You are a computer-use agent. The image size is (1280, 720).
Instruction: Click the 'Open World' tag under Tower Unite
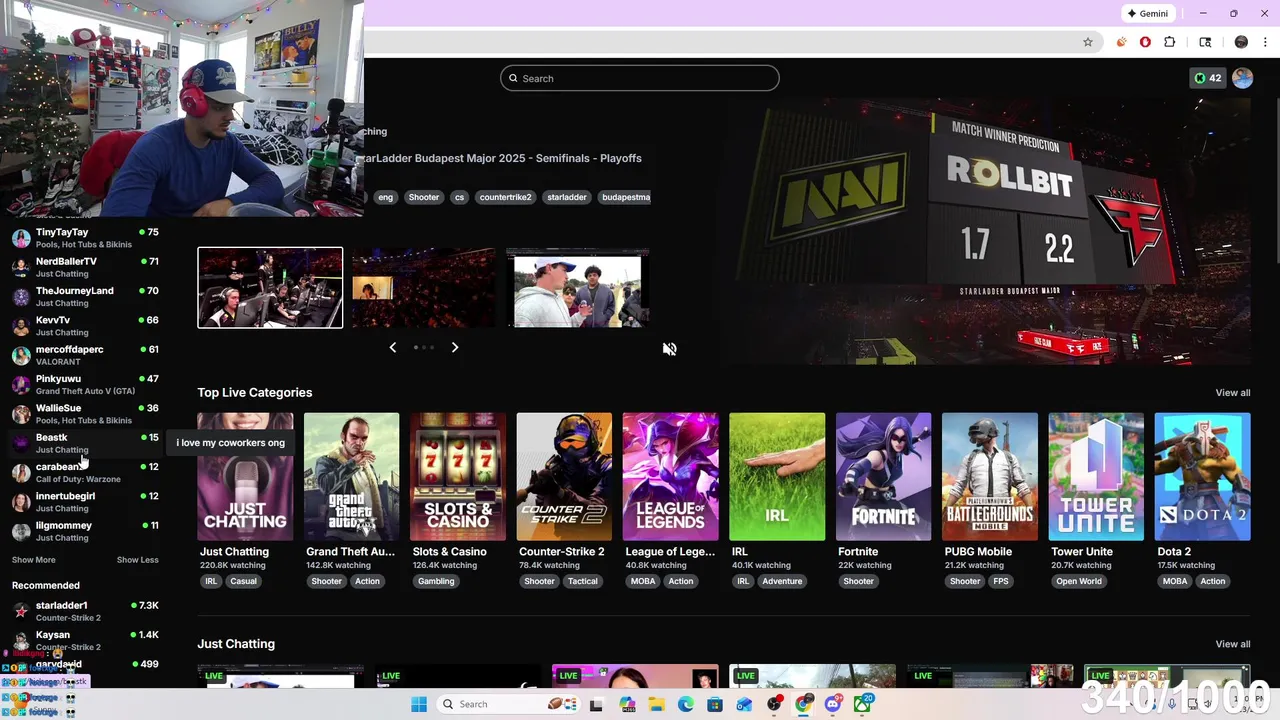pos(1079,581)
